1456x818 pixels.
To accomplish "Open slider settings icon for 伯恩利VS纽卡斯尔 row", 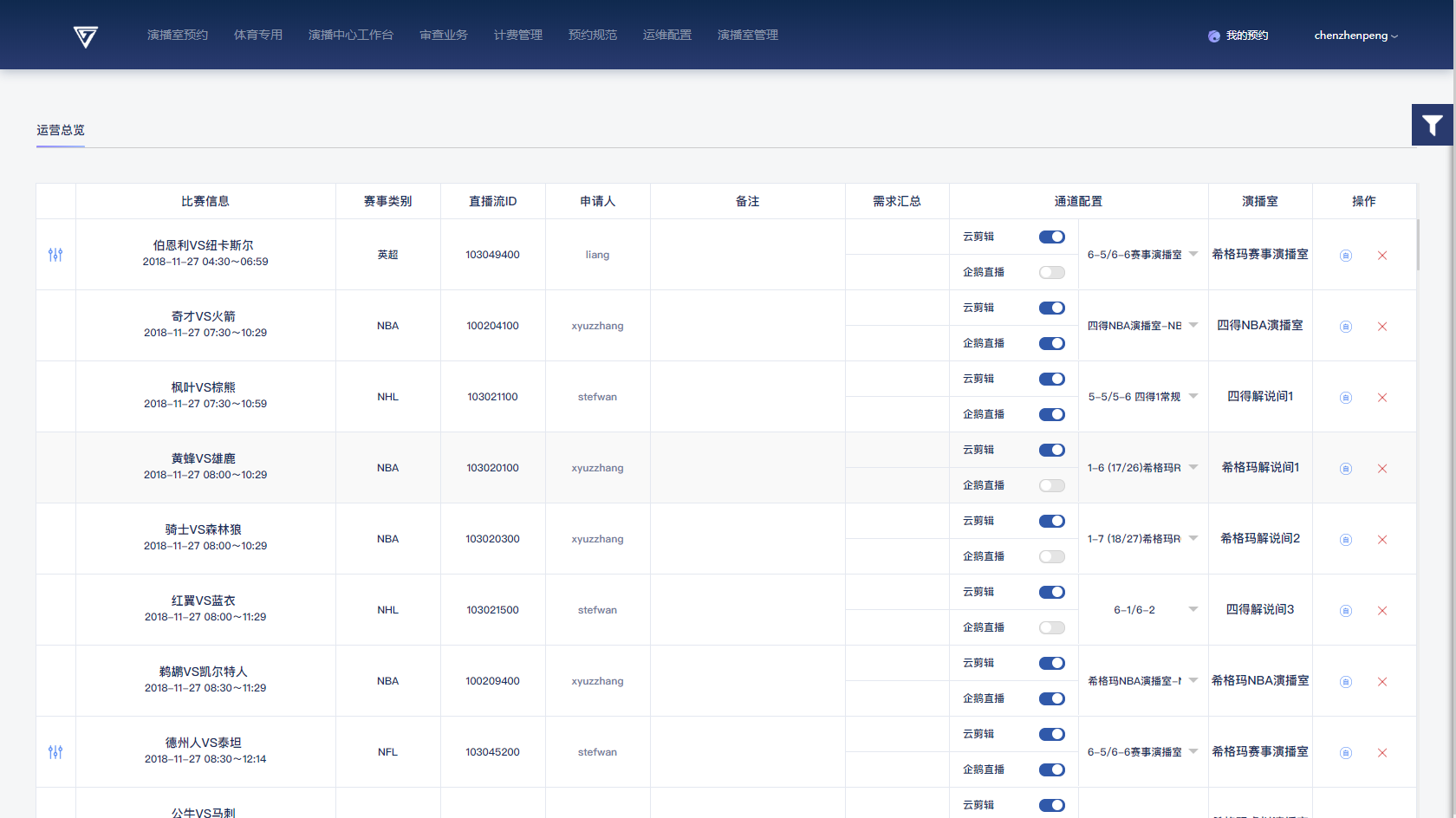I will [x=55, y=255].
